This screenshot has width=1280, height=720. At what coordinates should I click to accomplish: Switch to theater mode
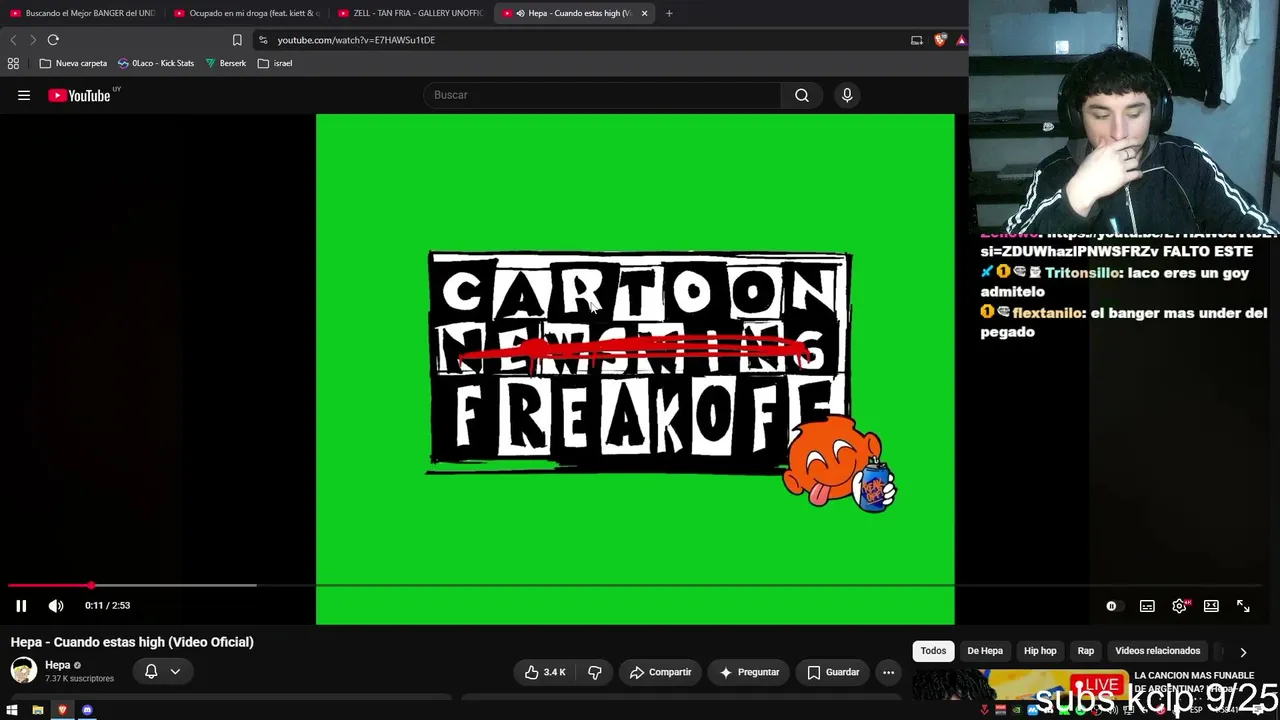click(1211, 606)
